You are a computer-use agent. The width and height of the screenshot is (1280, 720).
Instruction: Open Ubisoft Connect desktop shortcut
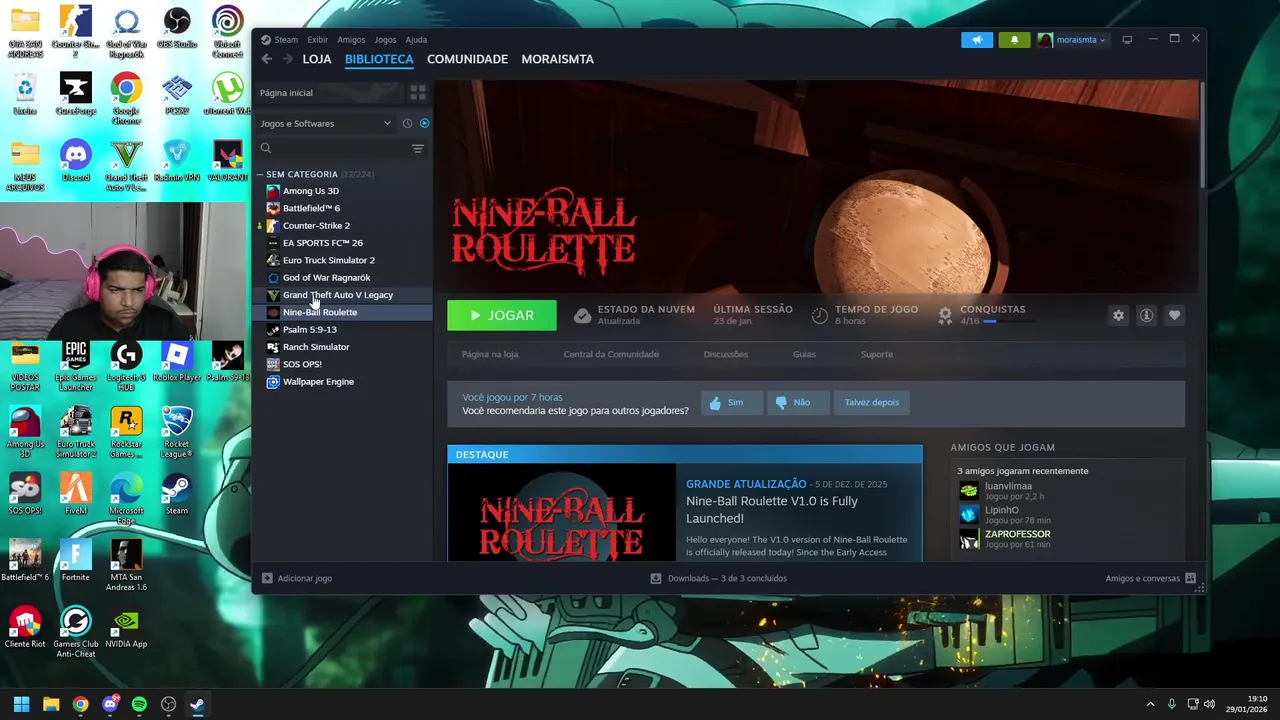point(227,30)
